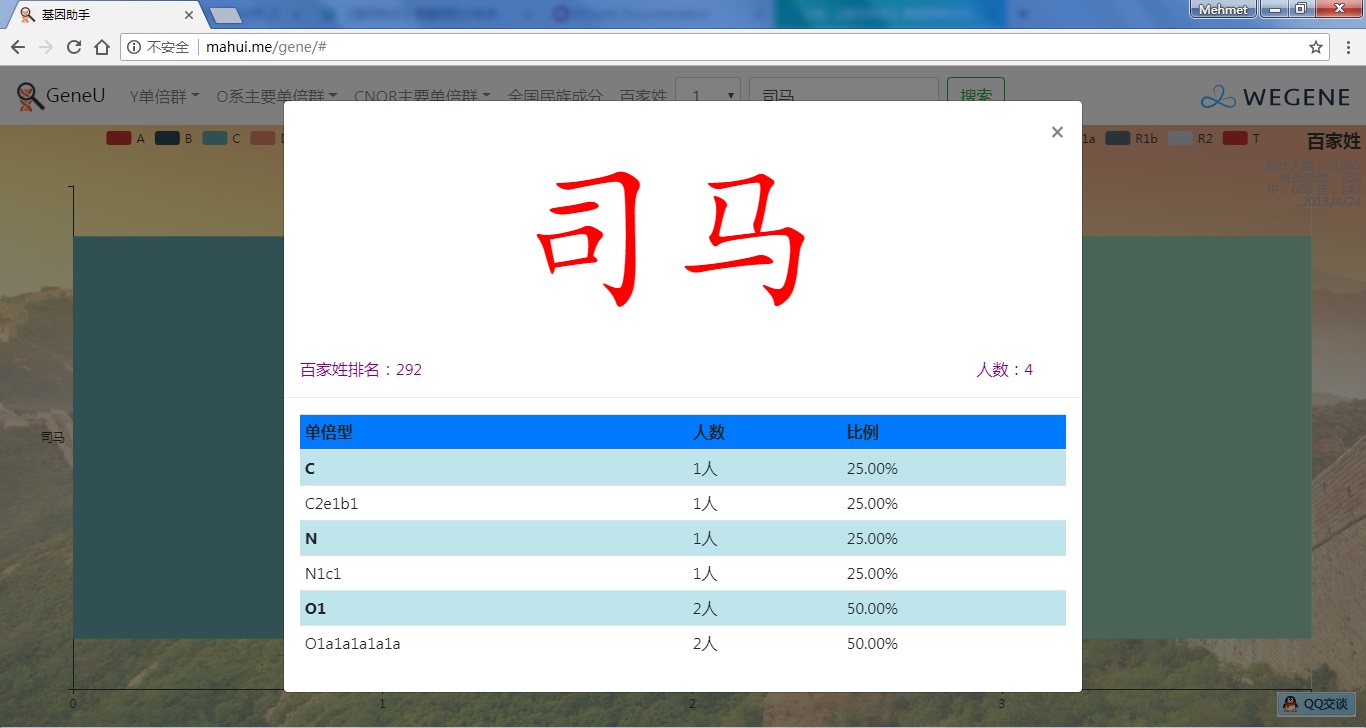The width and height of the screenshot is (1366, 728).
Task: Click the GeneU magnifier logo icon
Action: (30, 96)
